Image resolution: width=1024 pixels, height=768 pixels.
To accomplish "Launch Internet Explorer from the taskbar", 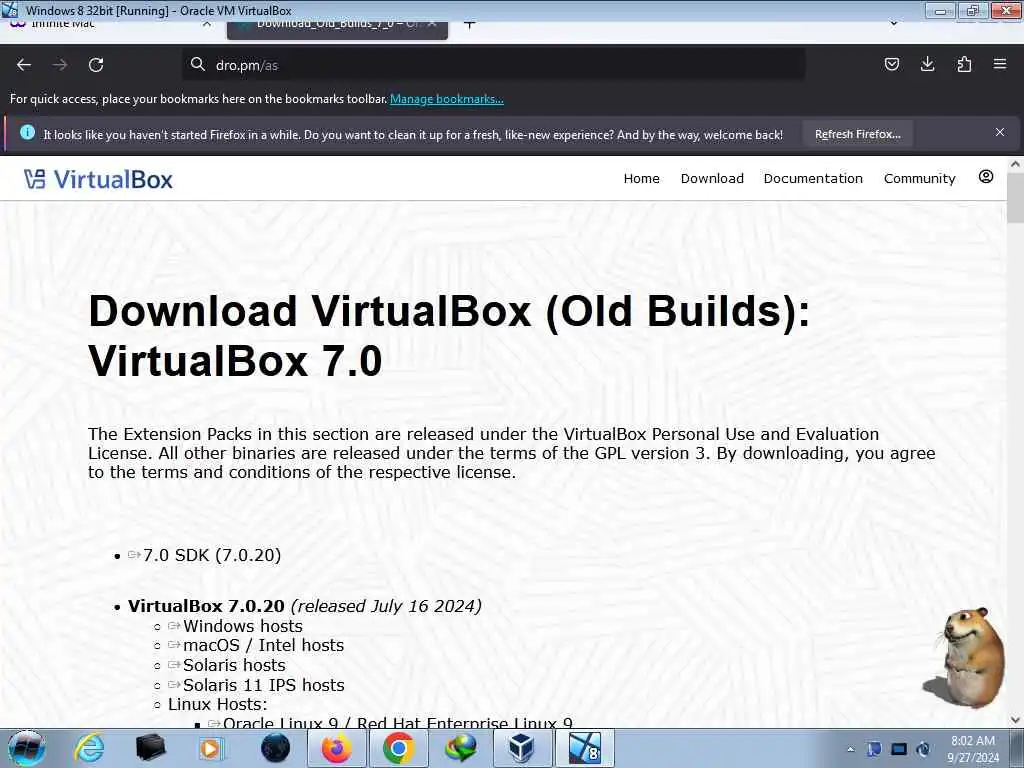I will pyautogui.click(x=89, y=748).
